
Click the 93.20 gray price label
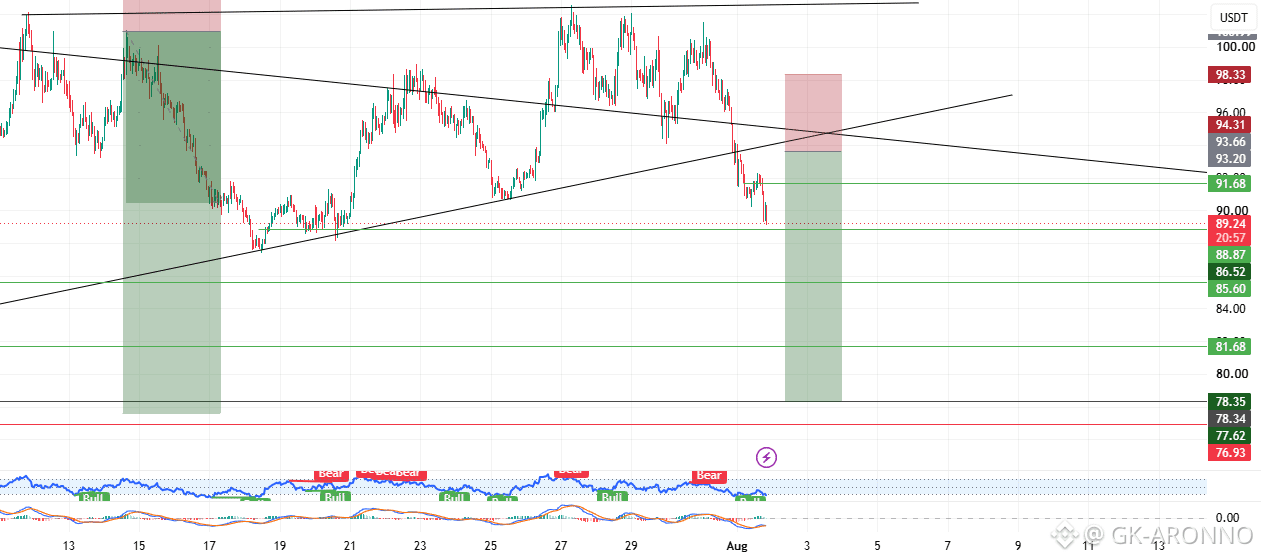pos(1229,159)
